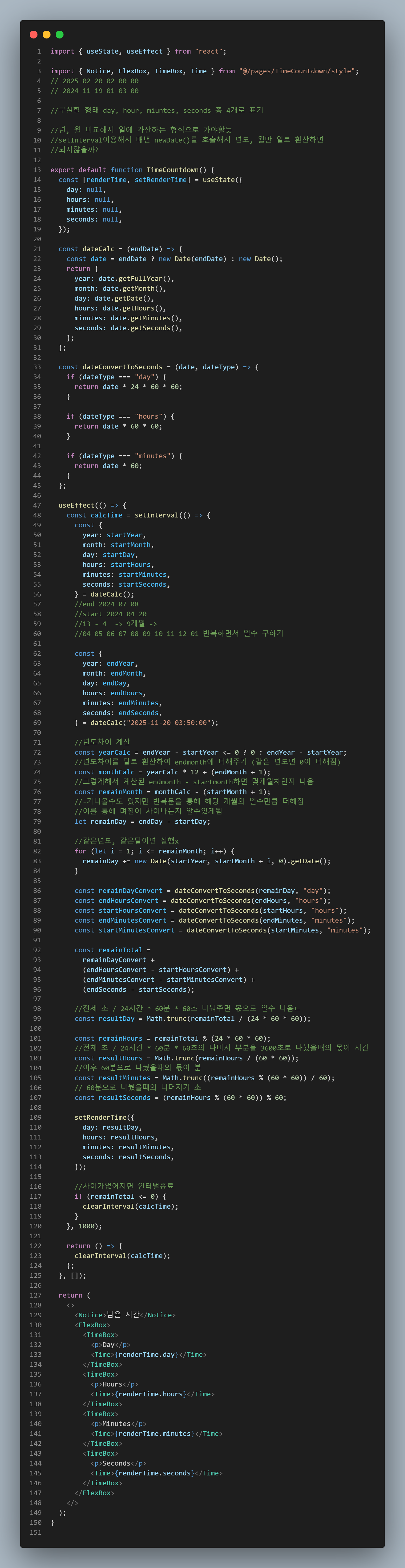Click comment "// 2024 11 19 01 03 00"
The image size is (405, 1568).
coord(94,91)
